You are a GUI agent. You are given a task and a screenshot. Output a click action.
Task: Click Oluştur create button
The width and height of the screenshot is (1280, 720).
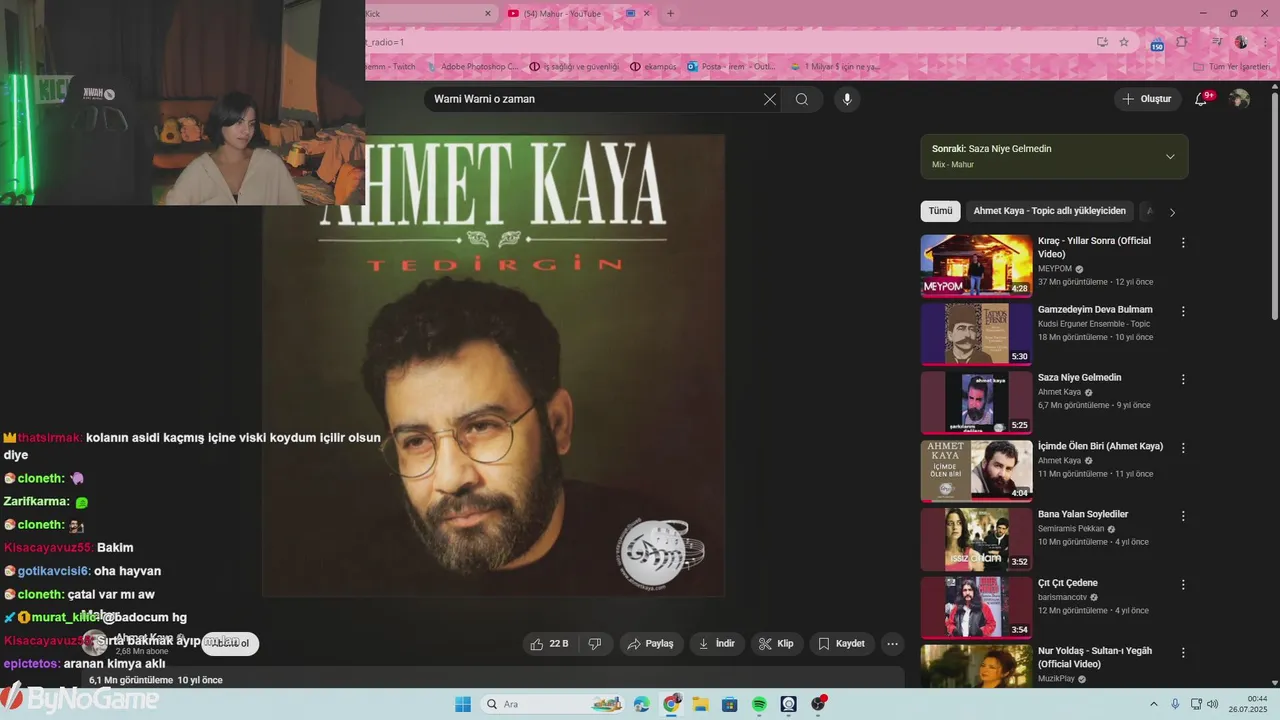pos(1146,99)
